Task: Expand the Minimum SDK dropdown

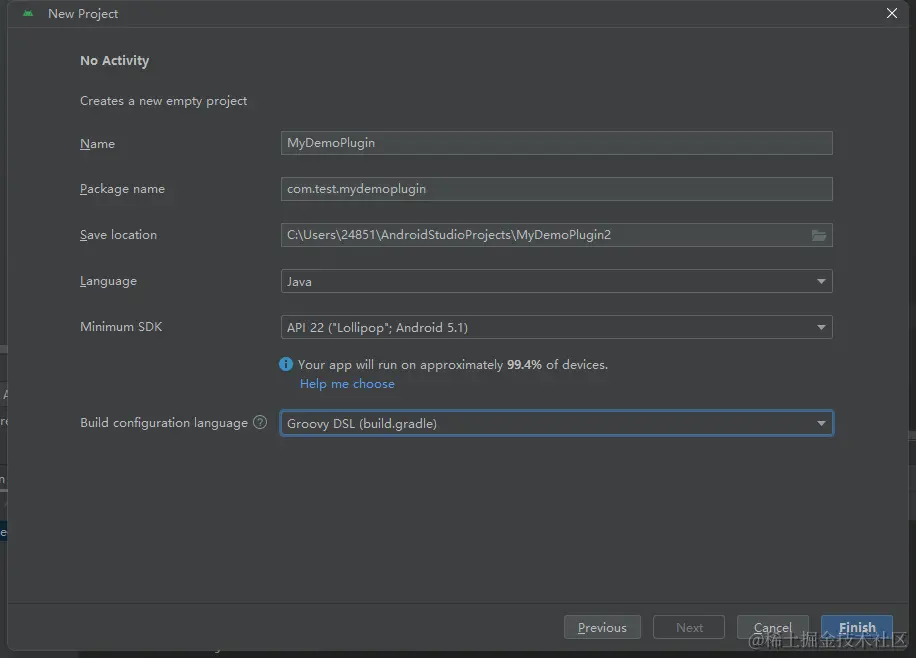Action: (556, 328)
